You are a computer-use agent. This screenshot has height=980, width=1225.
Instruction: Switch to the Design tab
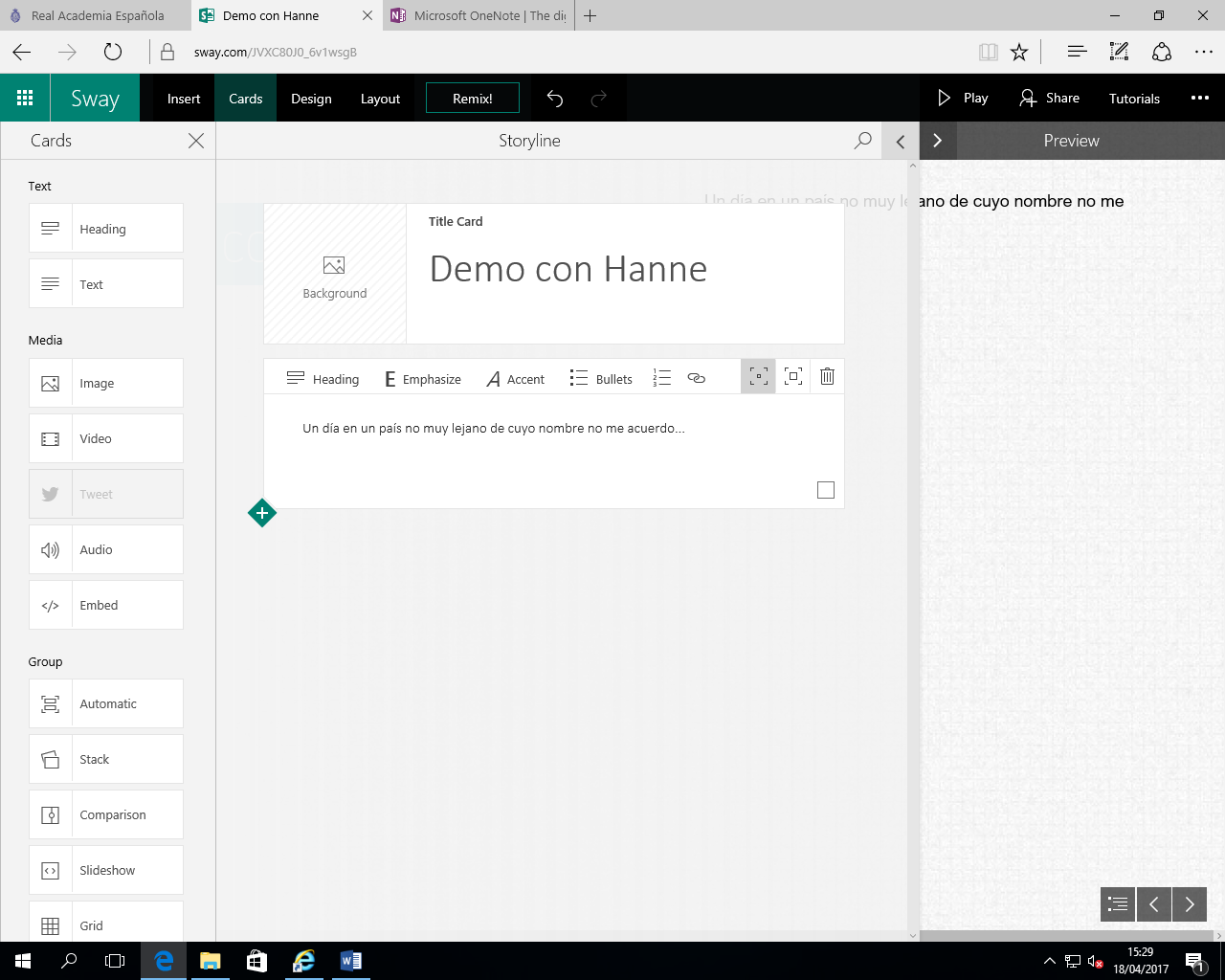coord(311,99)
